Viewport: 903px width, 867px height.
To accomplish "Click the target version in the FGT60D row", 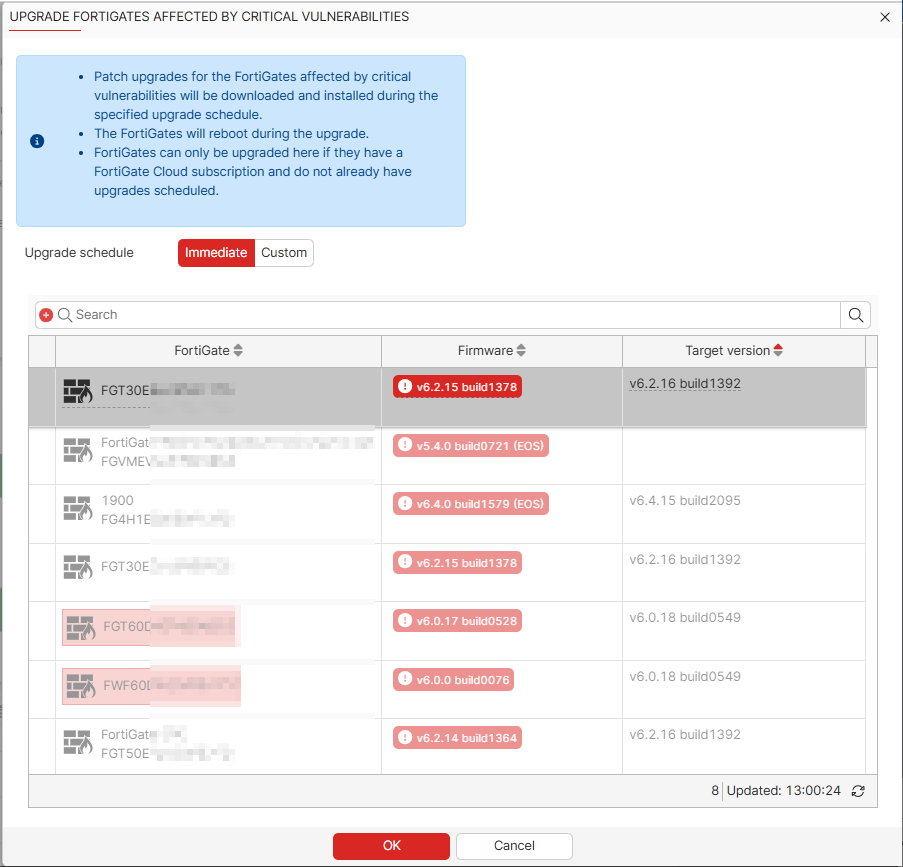I will 685,618.
